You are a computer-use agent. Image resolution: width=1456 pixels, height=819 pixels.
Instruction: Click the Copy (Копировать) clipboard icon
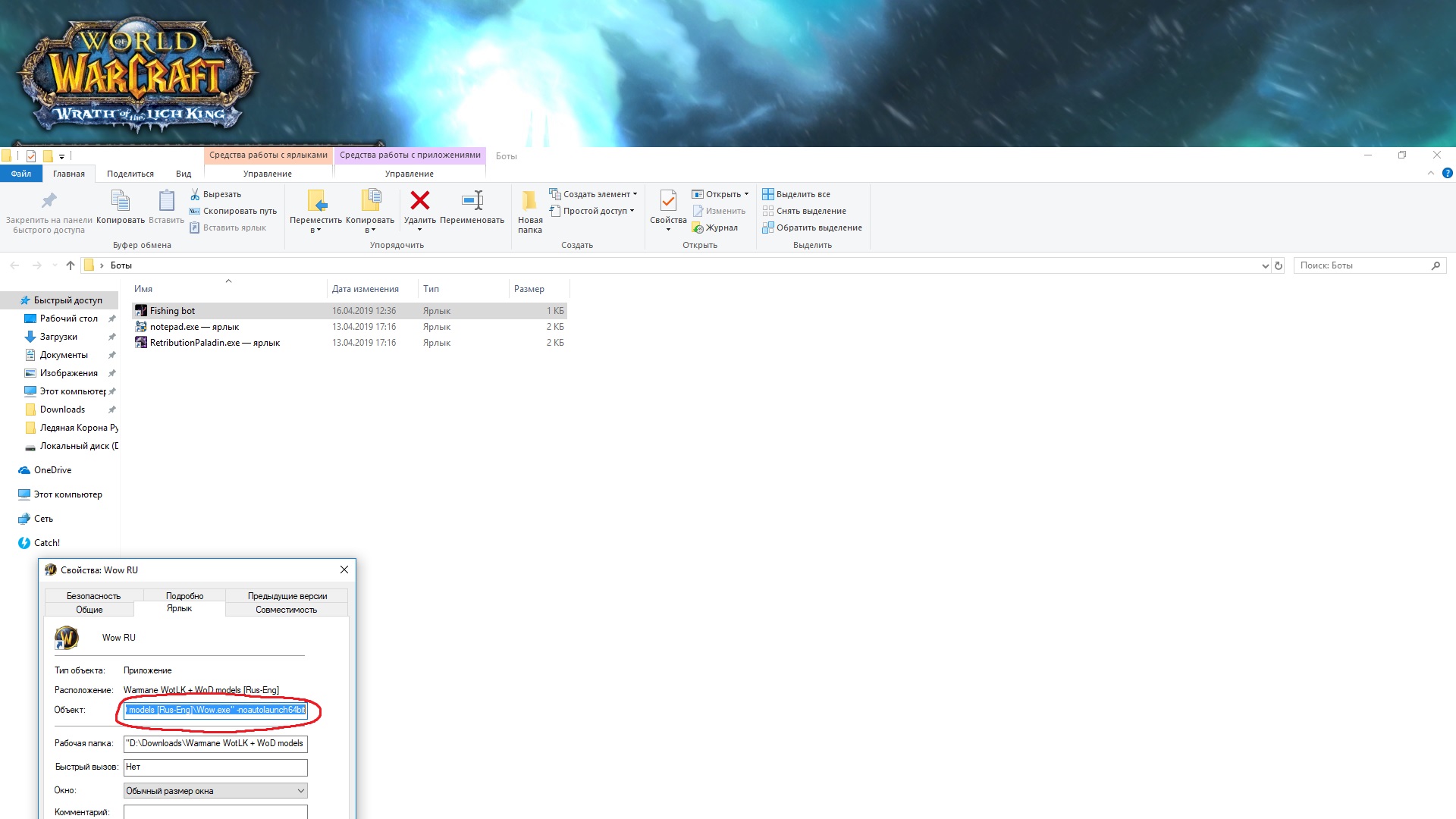120,202
